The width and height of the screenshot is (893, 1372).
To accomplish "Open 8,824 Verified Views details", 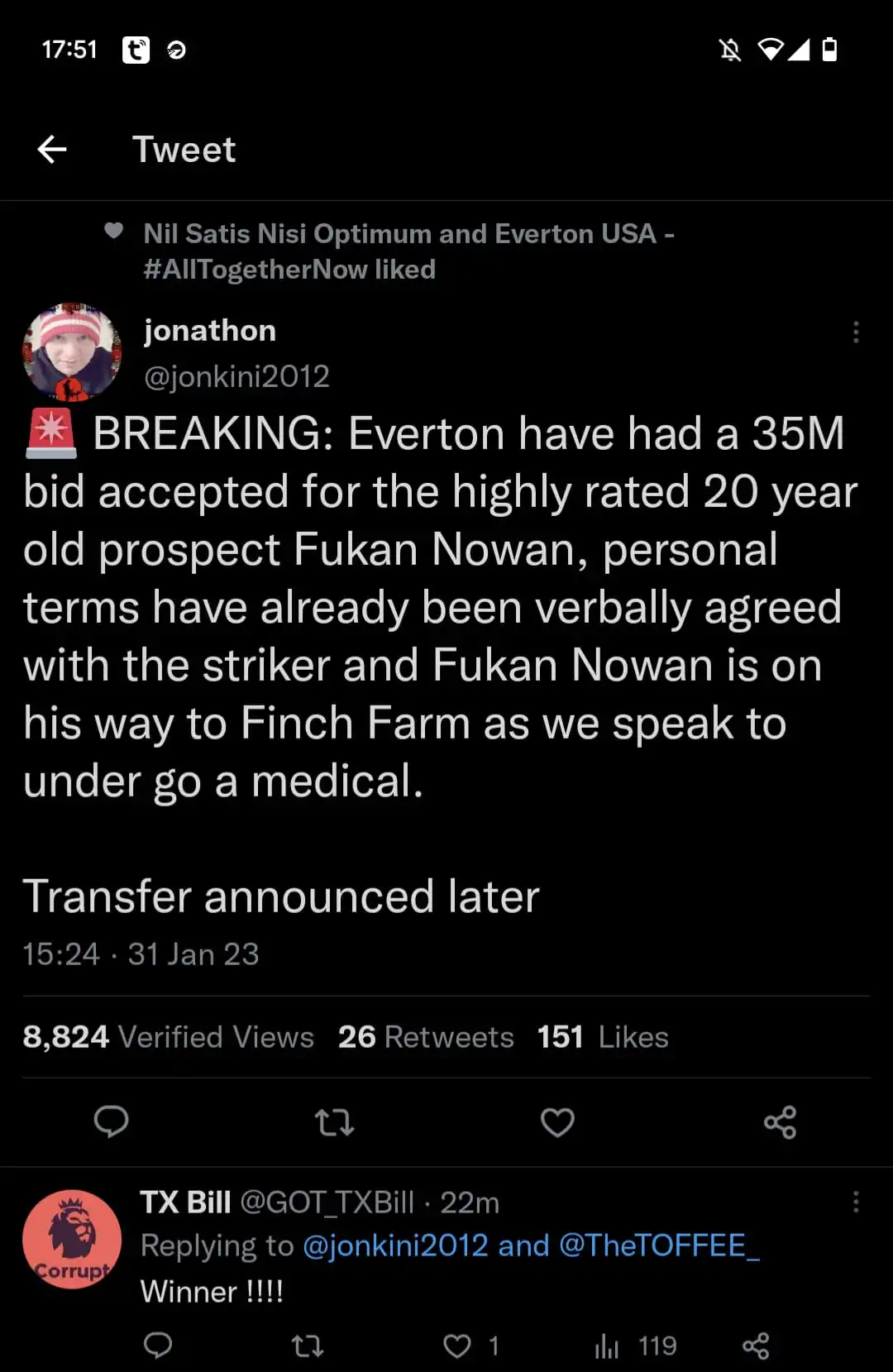I will coord(168,1037).
